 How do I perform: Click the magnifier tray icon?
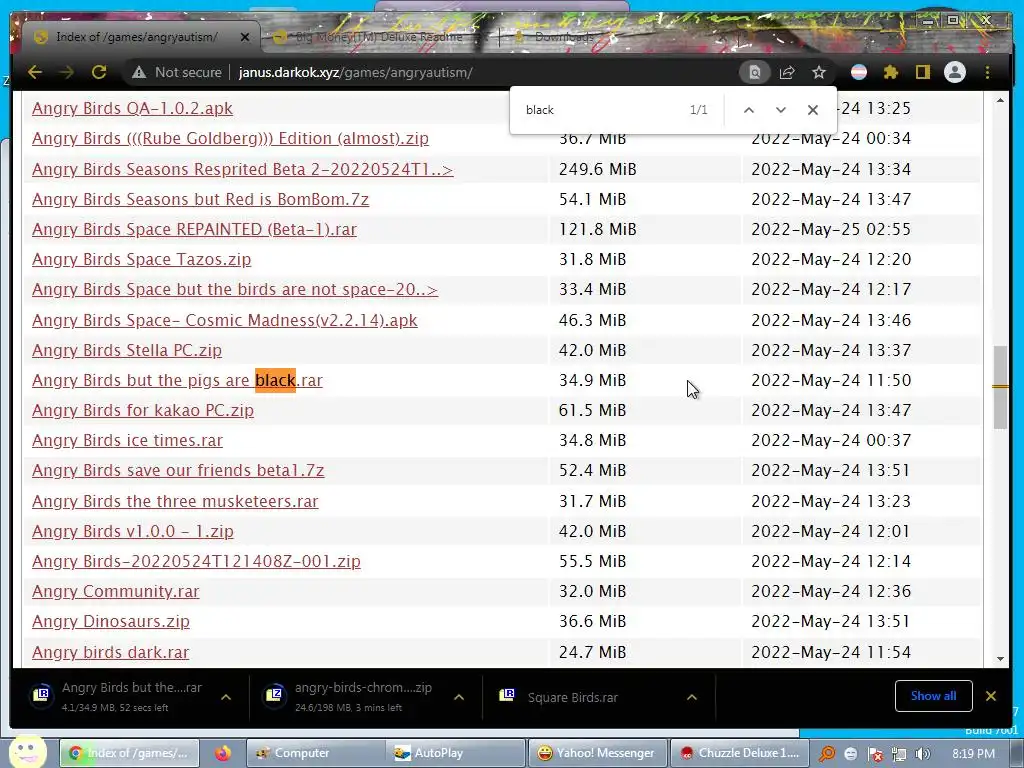coord(827,754)
